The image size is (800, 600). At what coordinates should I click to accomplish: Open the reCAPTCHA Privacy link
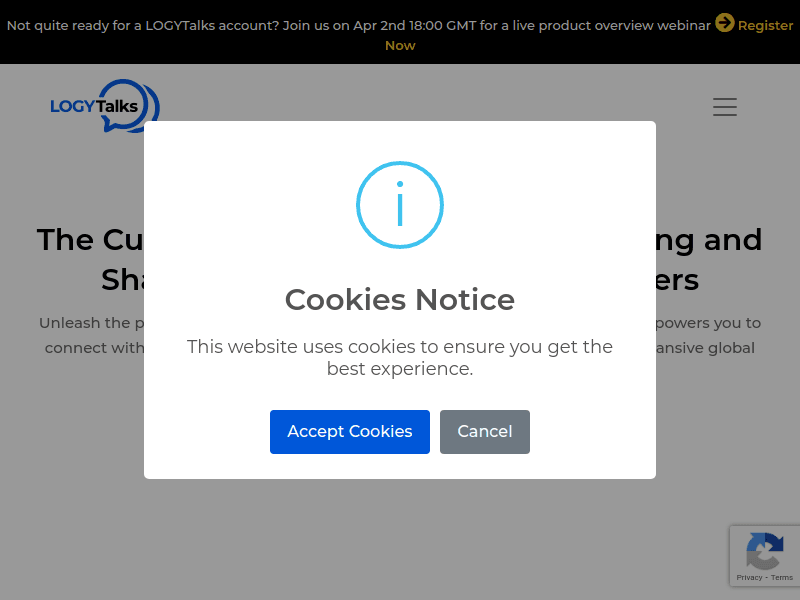(749, 578)
